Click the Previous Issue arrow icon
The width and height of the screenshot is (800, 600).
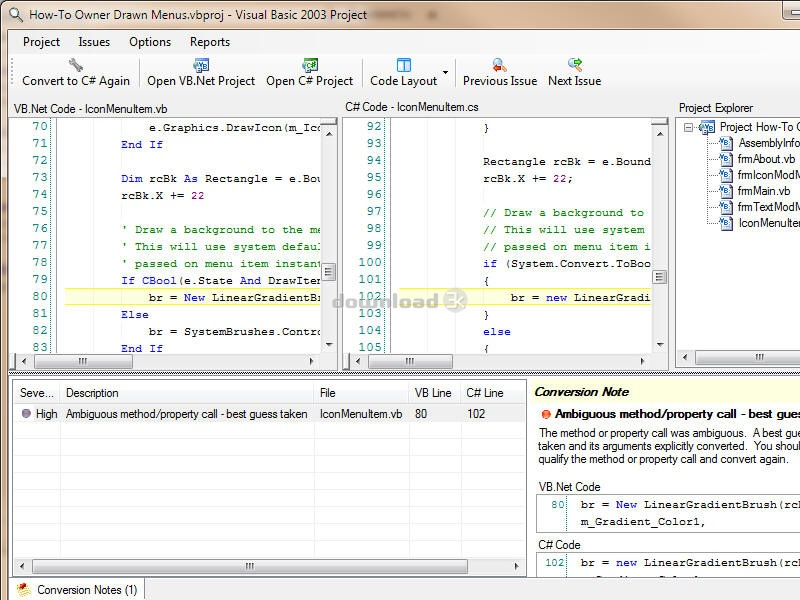[x=499, y=65]
